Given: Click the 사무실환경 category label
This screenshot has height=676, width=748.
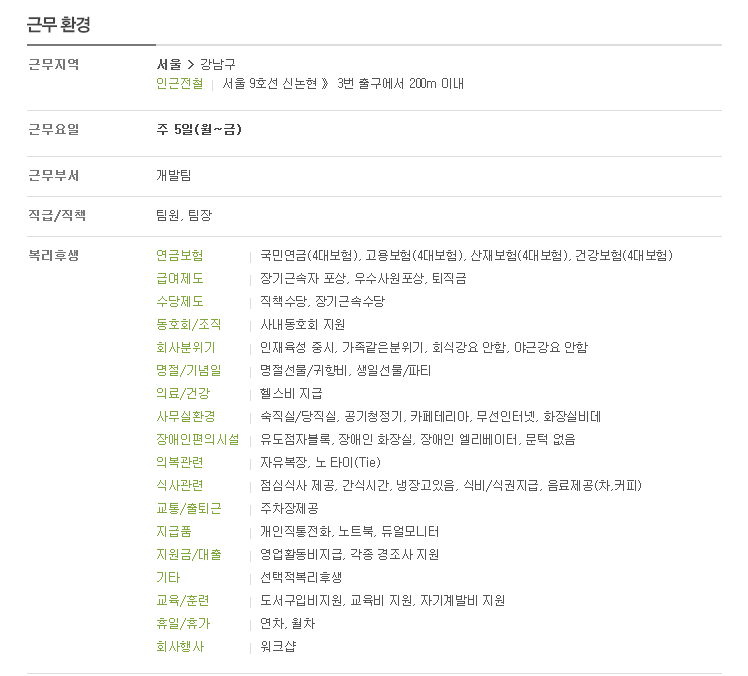Looking at the screenshot, I should coord(186,416).
